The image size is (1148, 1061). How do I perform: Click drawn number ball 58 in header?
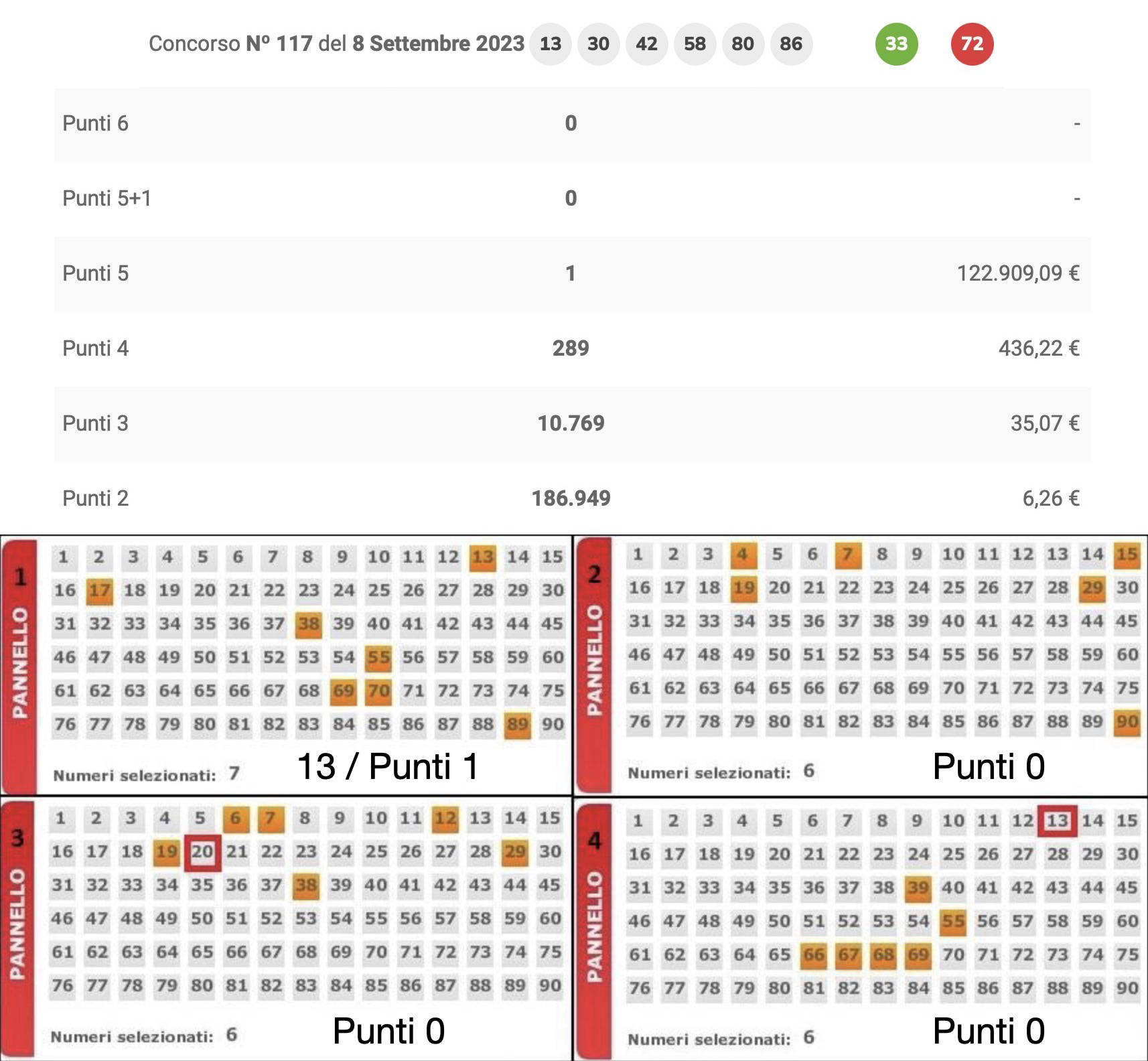[x=695, y=44]
